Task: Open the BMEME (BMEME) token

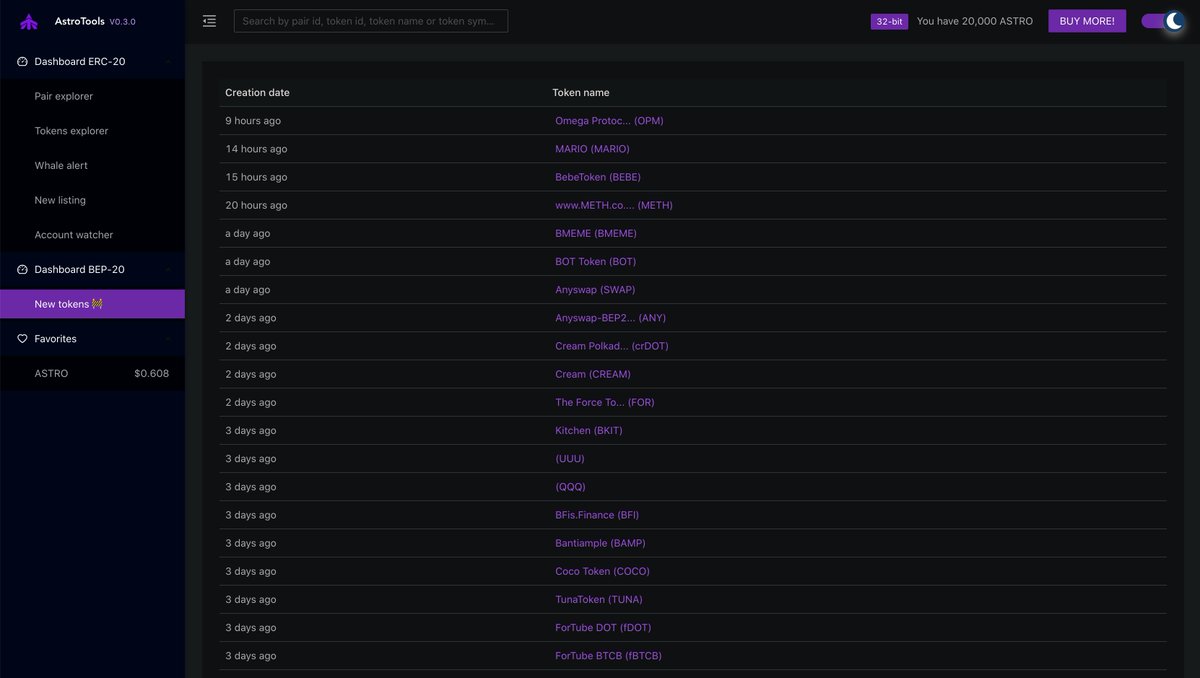Action: tap(596, 233)
